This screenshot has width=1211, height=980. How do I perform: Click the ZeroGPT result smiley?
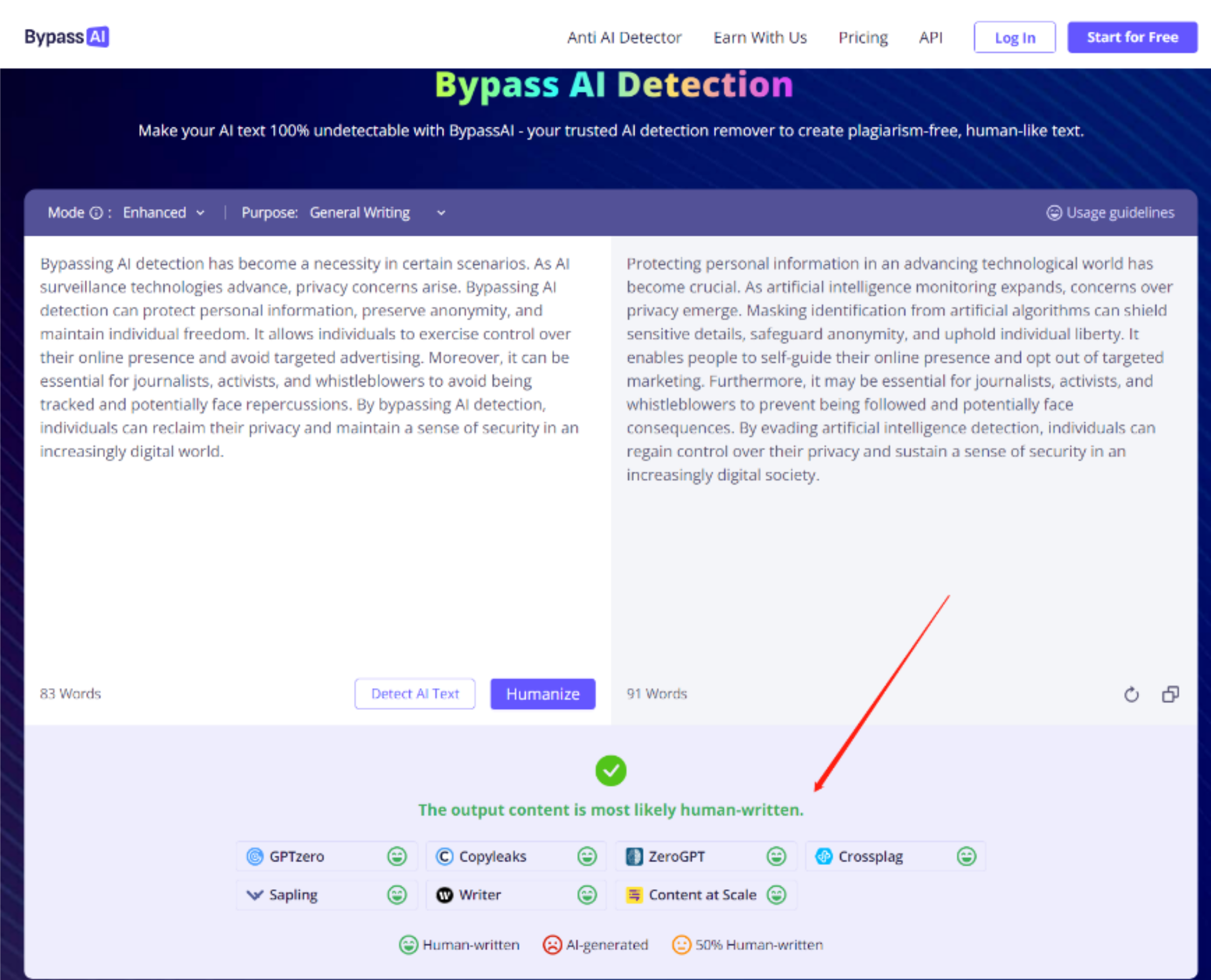click(x=776, y=857)
